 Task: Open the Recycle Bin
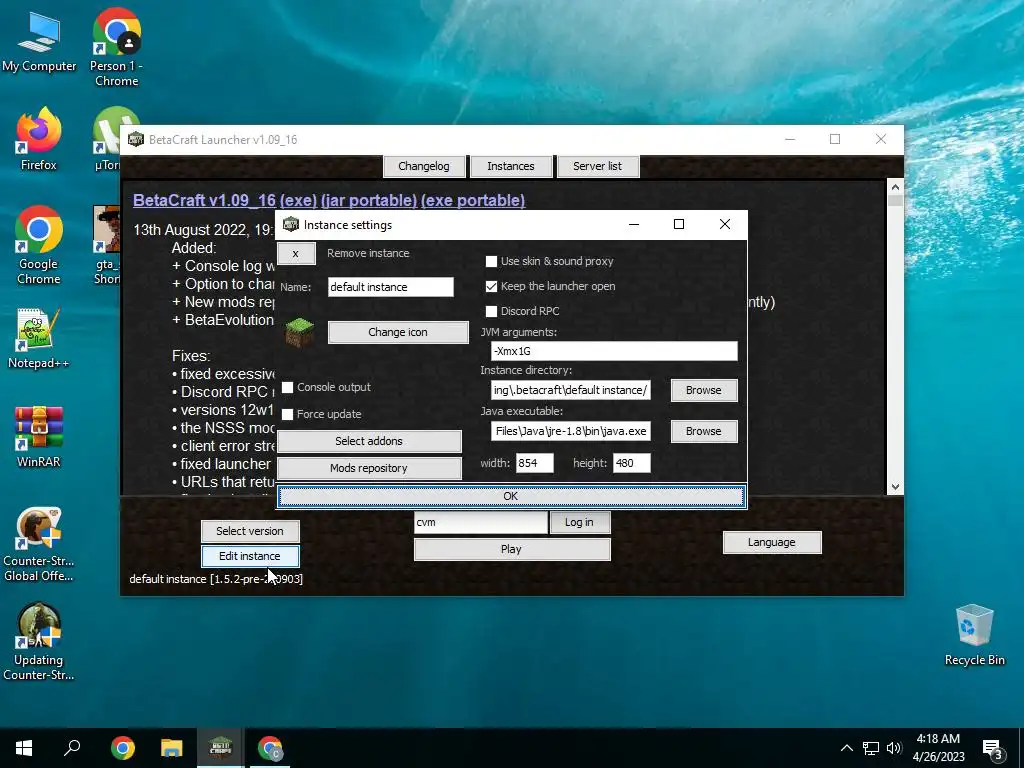pyautogui.click(x=974, y=635)
